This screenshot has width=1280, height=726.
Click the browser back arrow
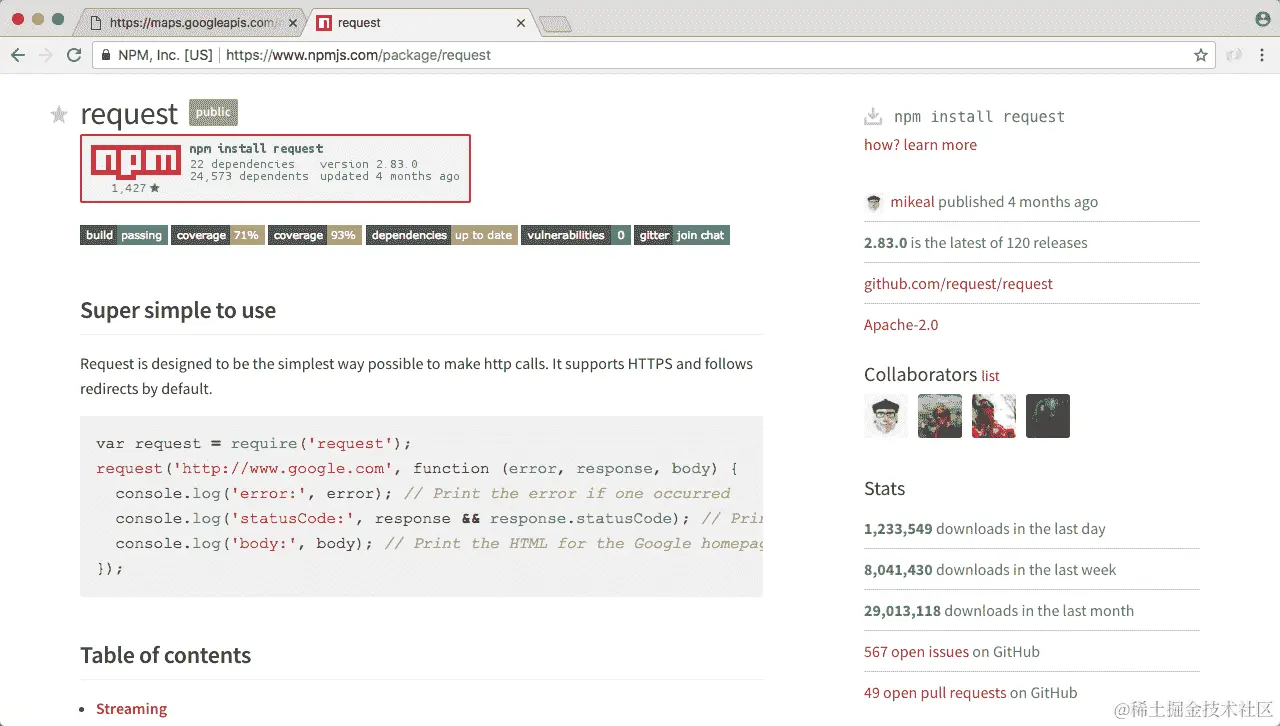pos(18,55)
